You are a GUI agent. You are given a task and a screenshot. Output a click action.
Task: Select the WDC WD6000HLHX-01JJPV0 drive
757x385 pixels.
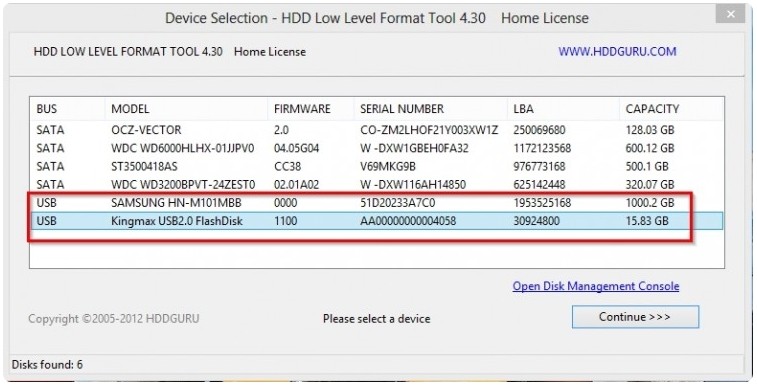coord(377,148)
